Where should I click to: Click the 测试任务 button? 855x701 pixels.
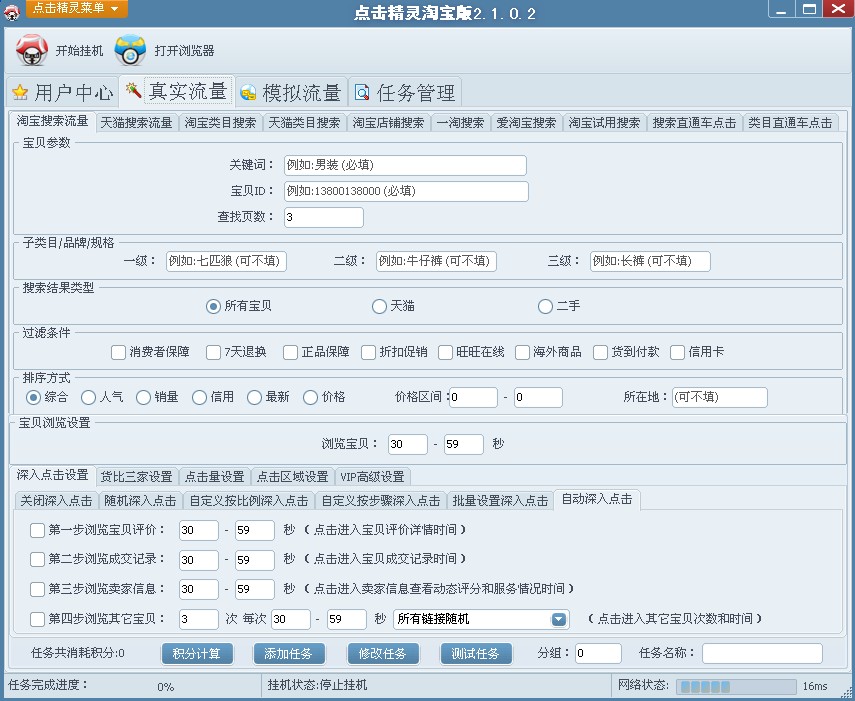[x=476, y=653]
